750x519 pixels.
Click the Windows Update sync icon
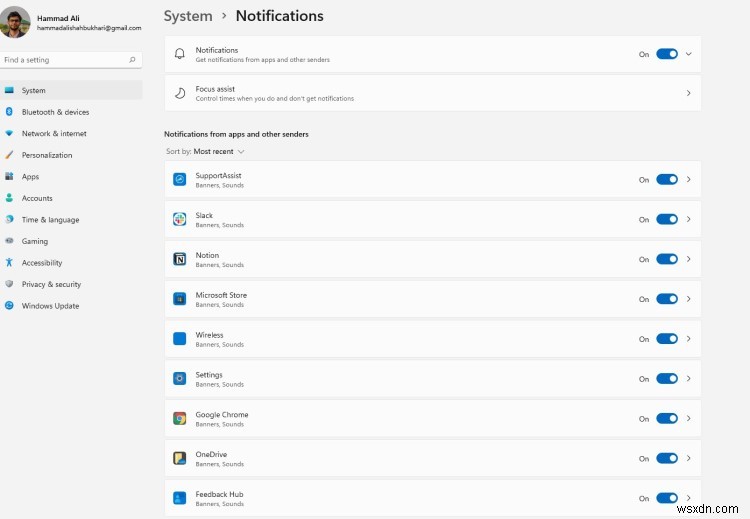[x=9, y=305]
